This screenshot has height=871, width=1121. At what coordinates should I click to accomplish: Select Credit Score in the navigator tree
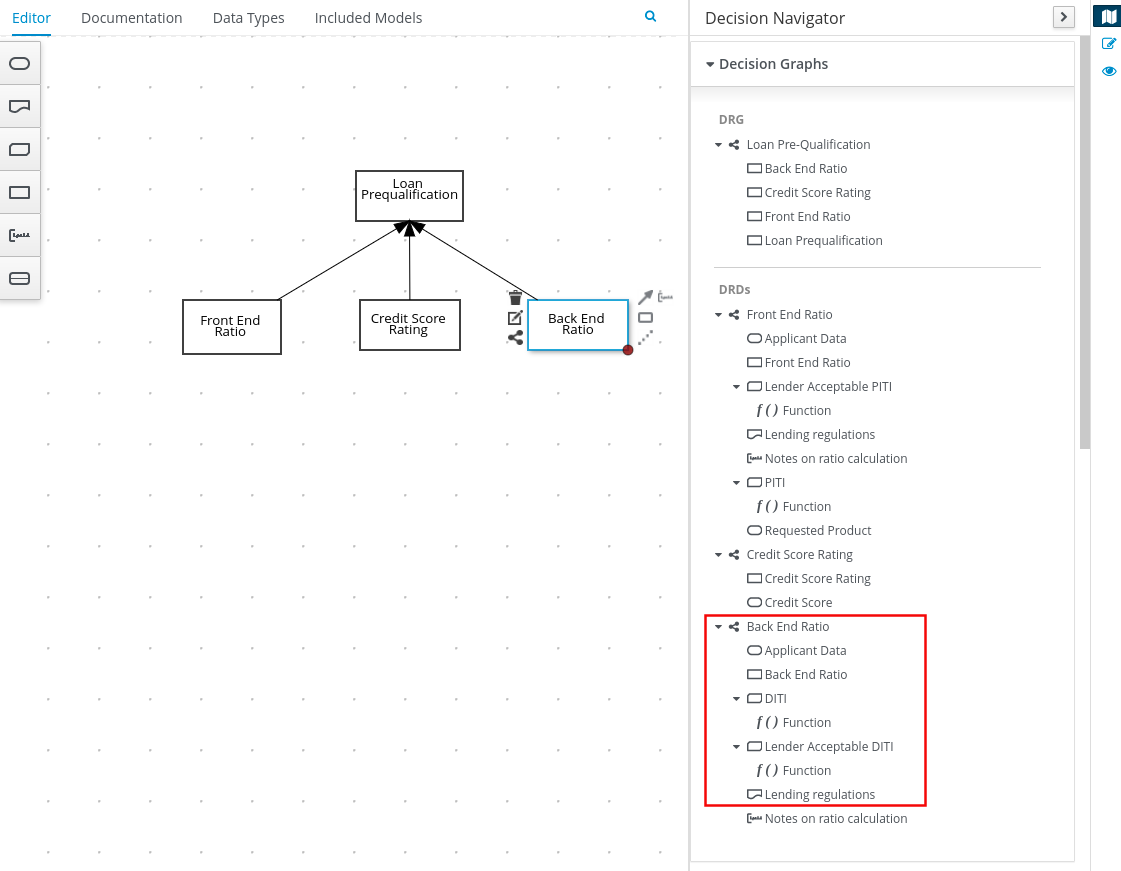coord(798,603)
